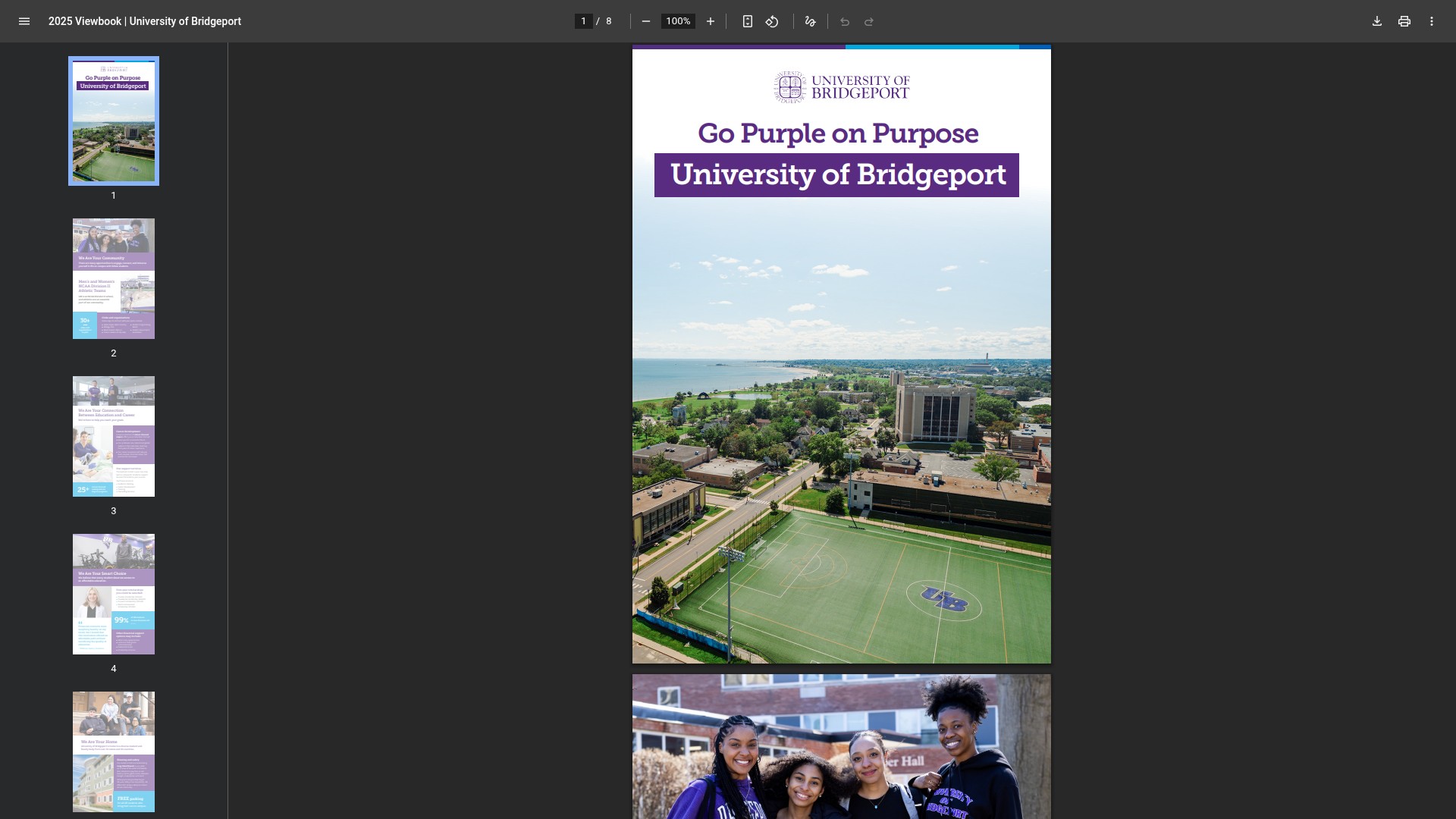This screenshot has width=1456, height=819.
Task: Open the draw annotation tool
Action: (811, 21)
